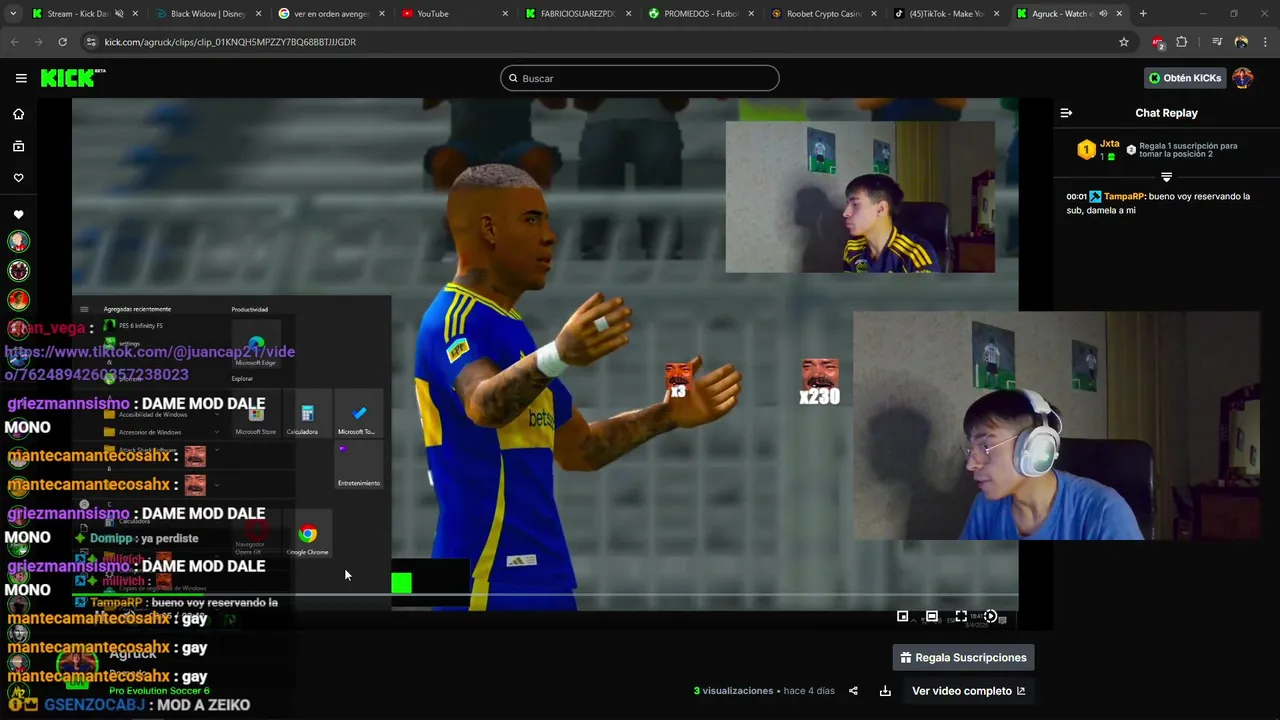Expand the gift leaderboard chevron
This screenshot has width=1280, height=720.
click(1166, 177)
